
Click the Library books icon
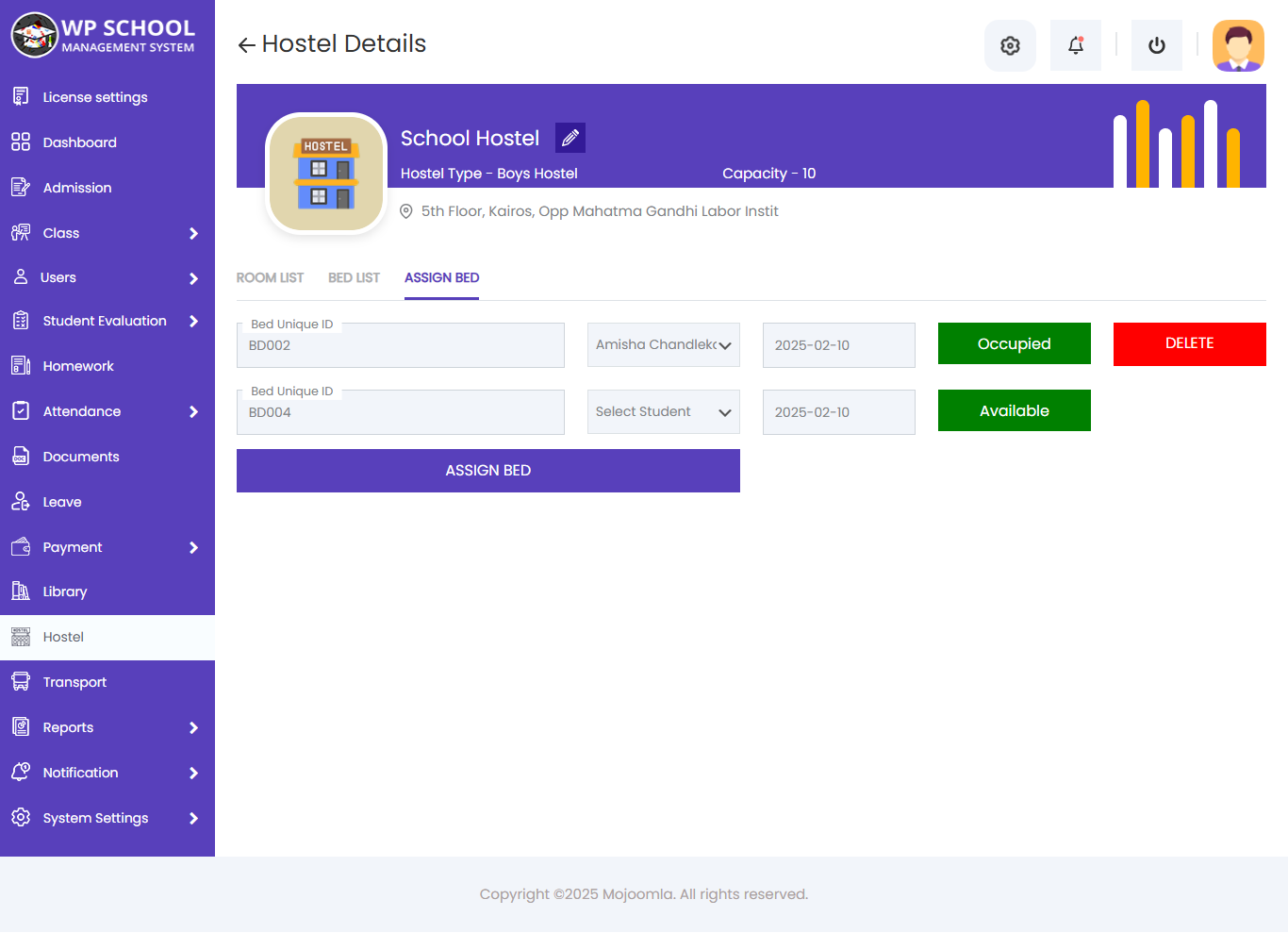point(21,591)
